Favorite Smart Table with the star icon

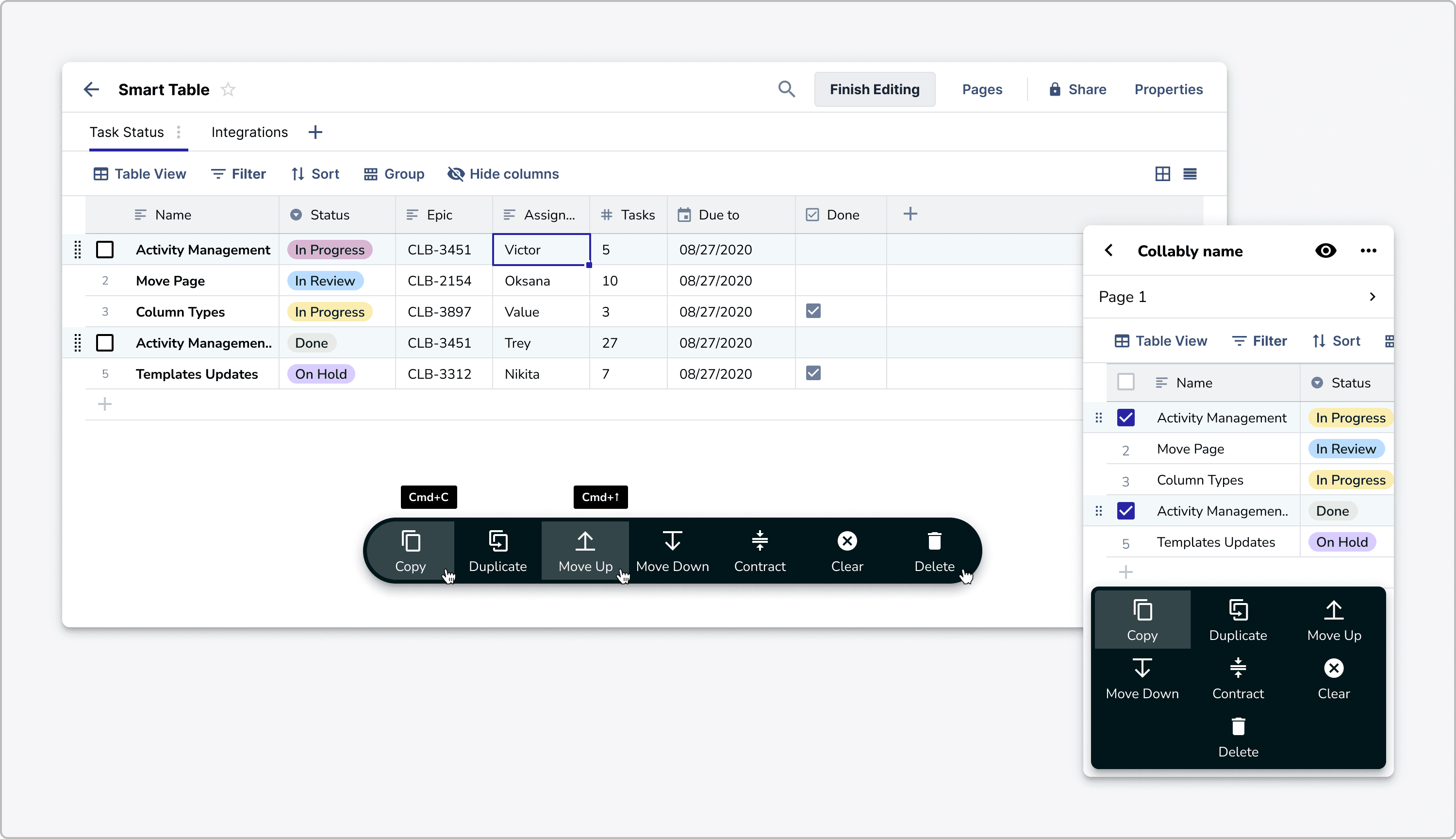tap(228, 89)
